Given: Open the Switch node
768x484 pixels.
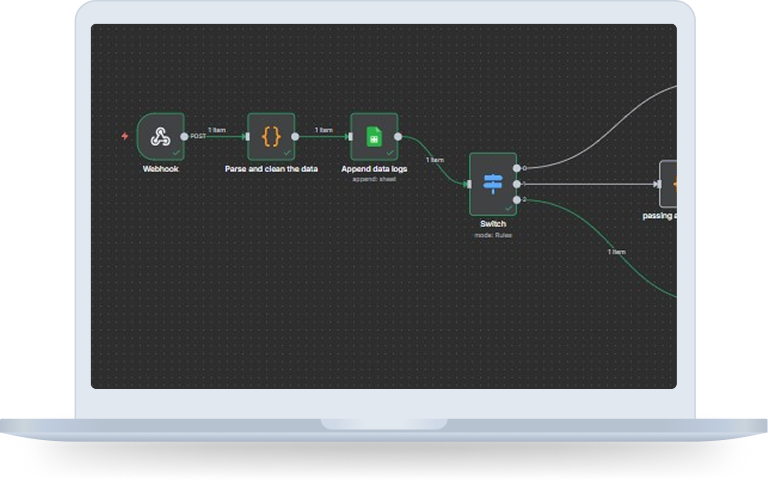Looking at the screenshot, I should (x=493, y=183).
